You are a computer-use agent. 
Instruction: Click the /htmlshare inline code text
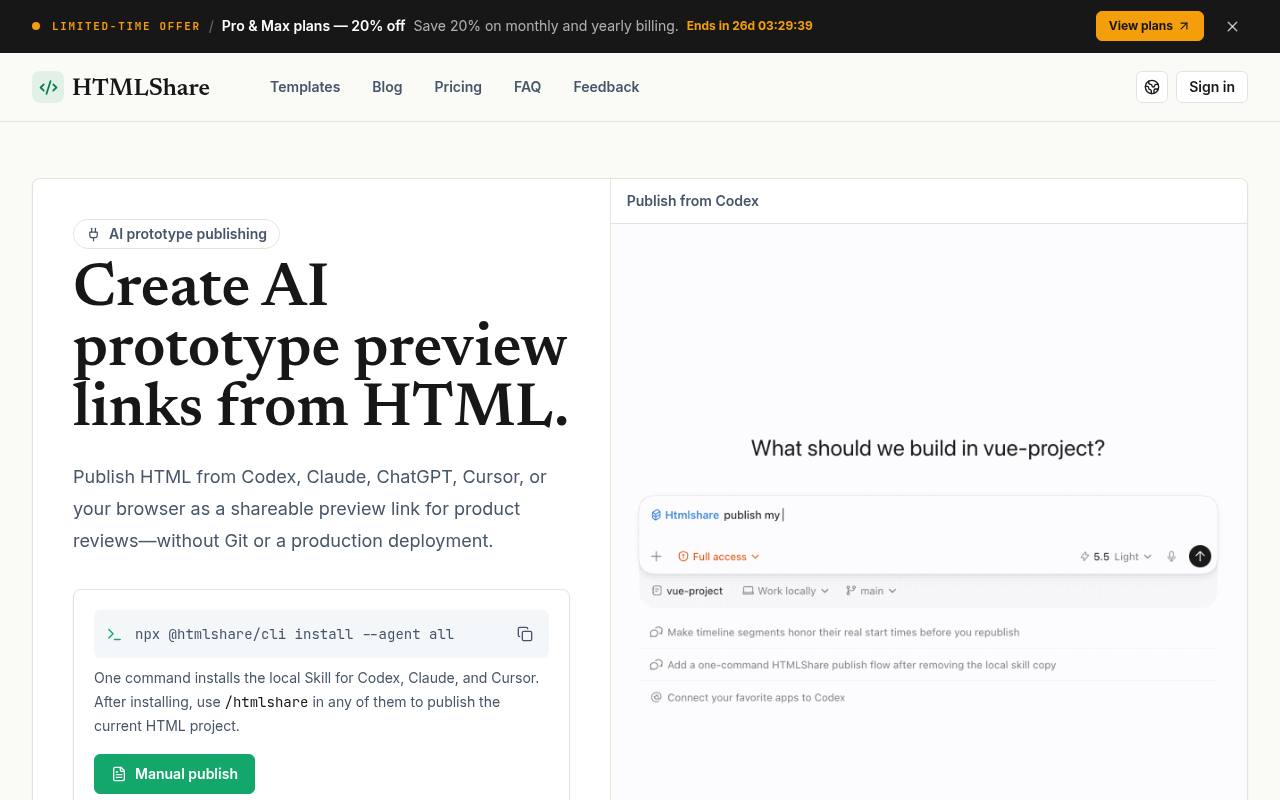[266, 702]
